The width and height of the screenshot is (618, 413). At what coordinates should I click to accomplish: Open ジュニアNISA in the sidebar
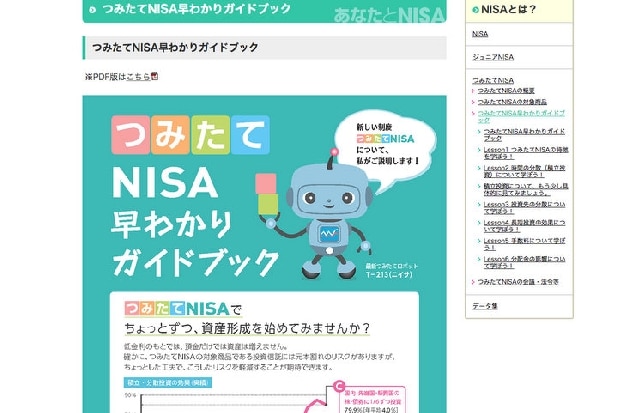tap(493, 57)
